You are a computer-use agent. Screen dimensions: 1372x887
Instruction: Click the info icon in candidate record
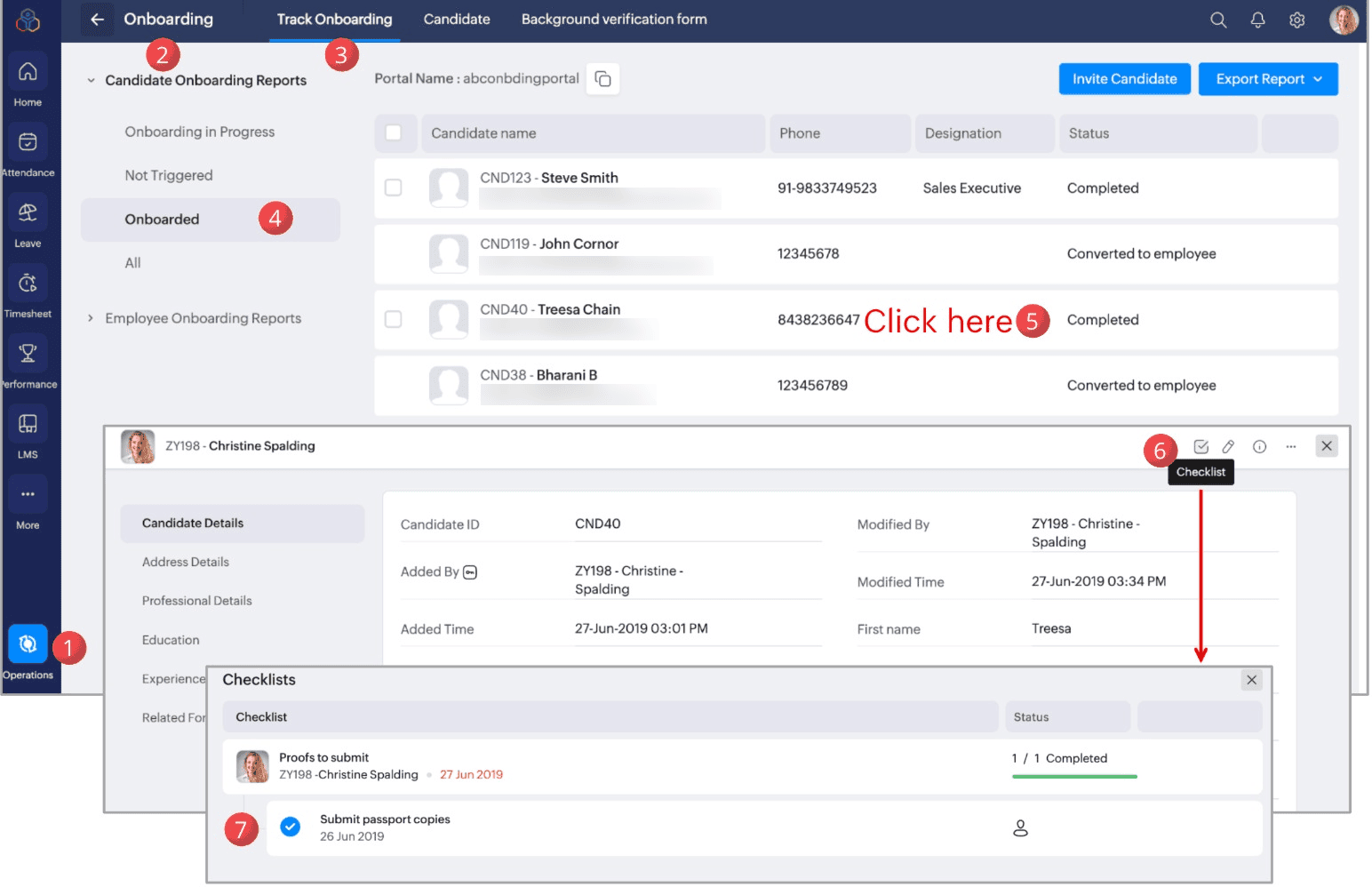pyautogui.click(x=1259, y=447)
